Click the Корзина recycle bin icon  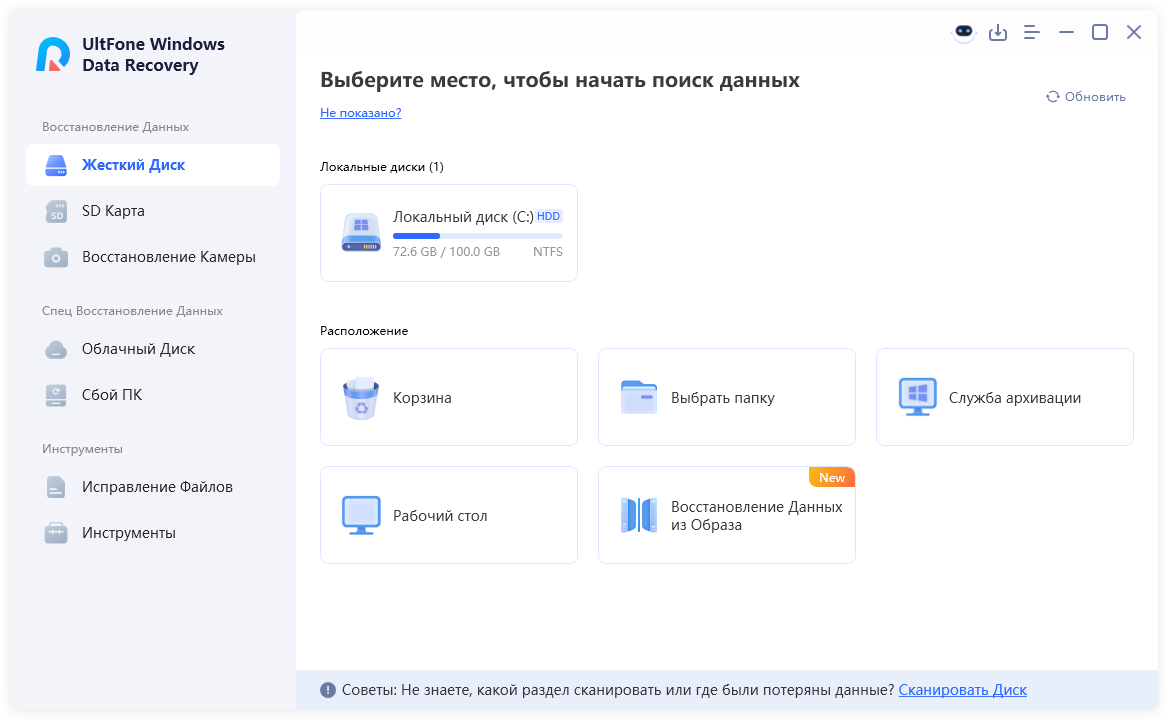(361, 398)
